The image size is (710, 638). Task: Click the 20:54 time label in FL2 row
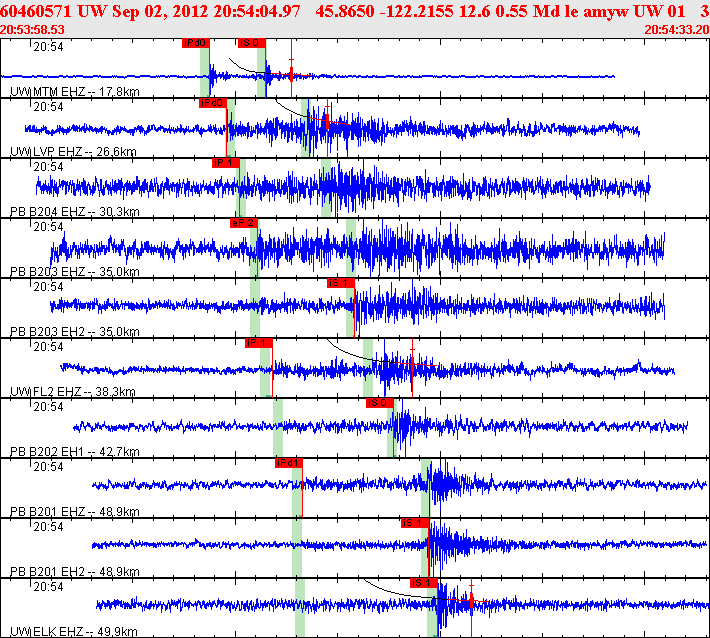coord(48,347)
